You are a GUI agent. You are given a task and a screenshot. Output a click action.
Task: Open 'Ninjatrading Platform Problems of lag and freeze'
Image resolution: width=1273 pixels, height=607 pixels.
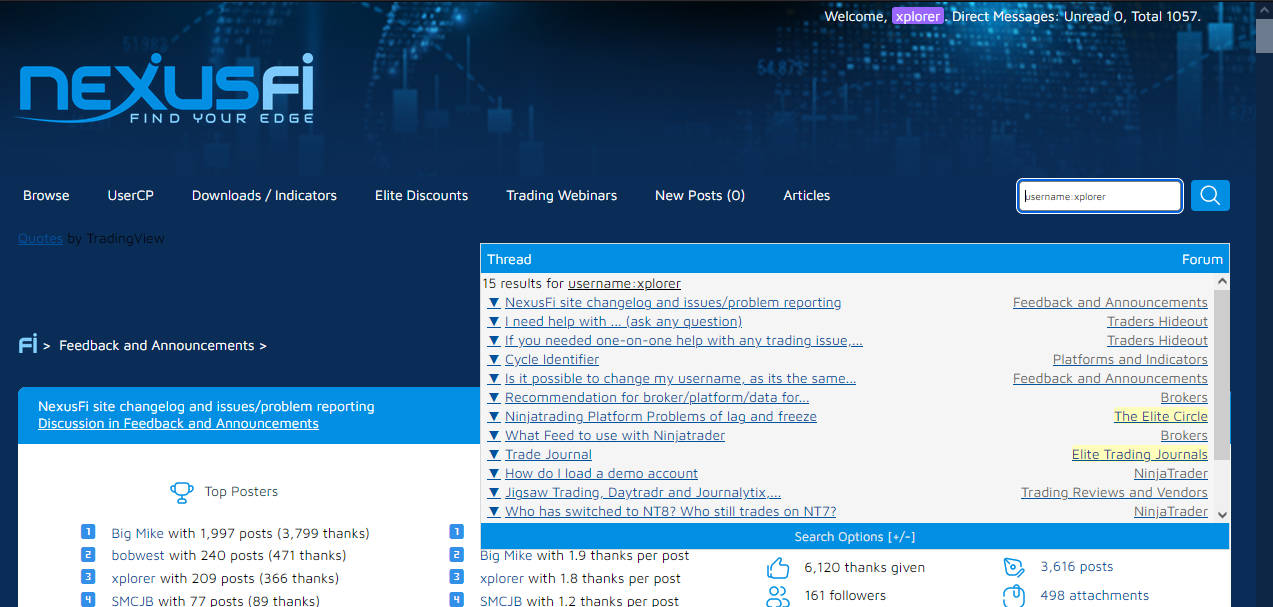[661, 417]
